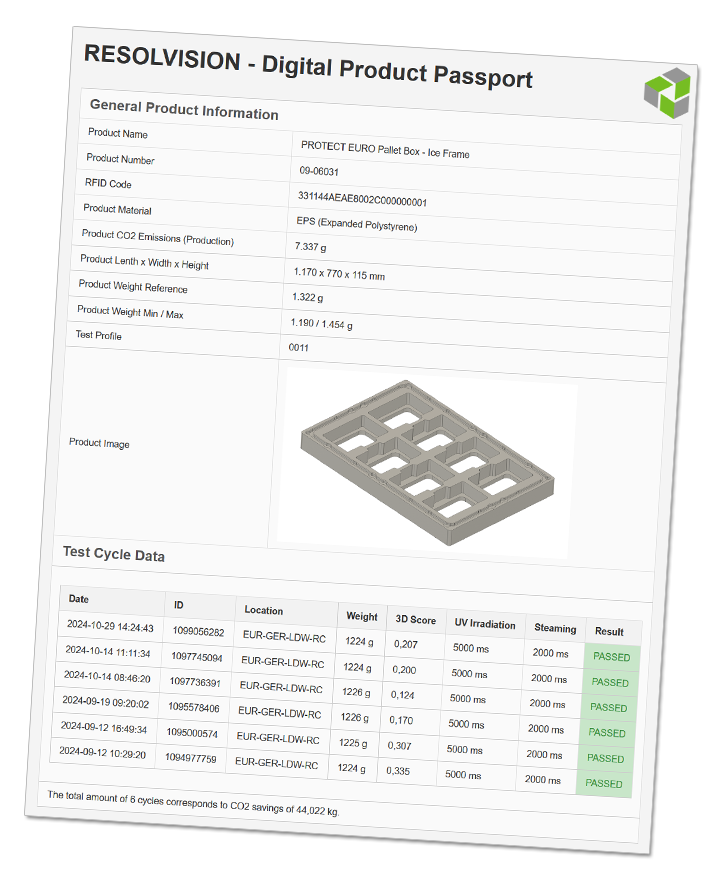722x880 pixels.
Task: Select the document title RESOLVISION - Digital Product Passport
Action: (308, 67)
